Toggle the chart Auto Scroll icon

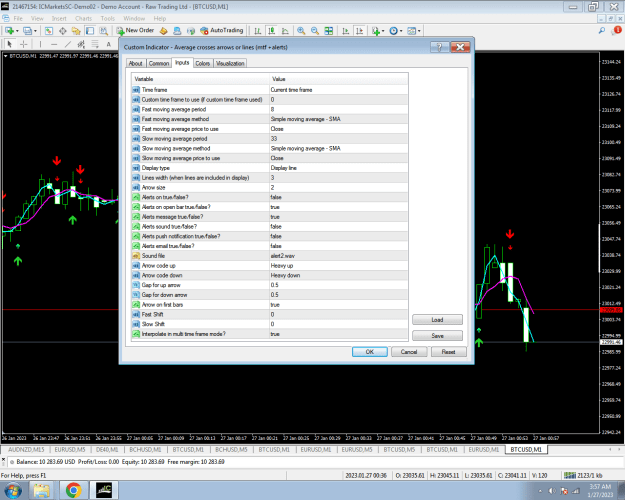(346, 31)
